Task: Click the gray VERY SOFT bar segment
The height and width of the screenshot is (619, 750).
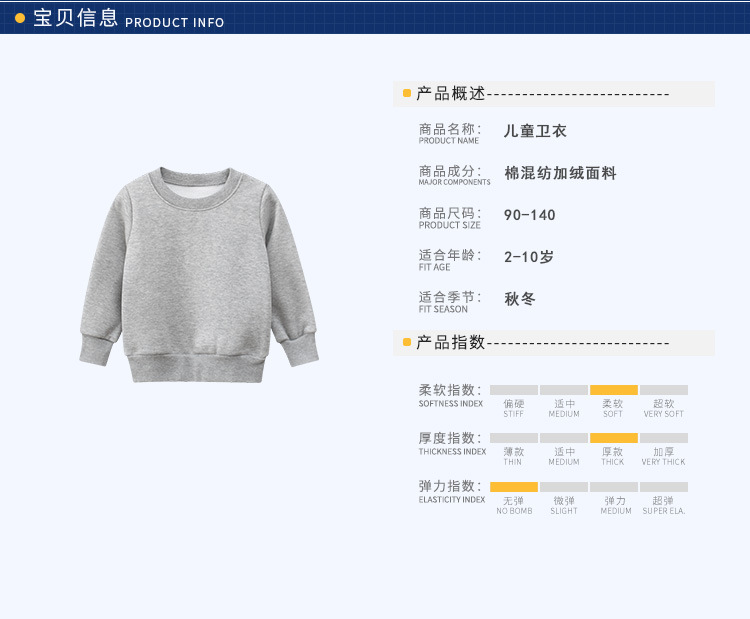Action: [664, 390]
